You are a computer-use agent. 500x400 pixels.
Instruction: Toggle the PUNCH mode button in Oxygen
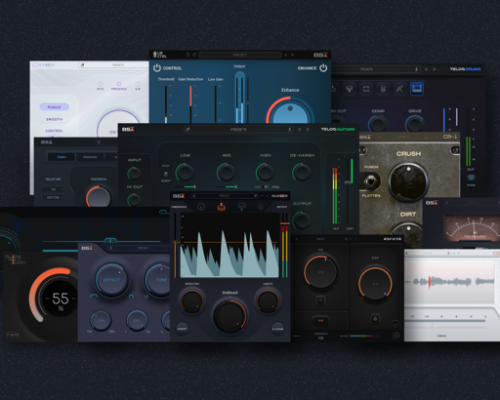pos(54,107)
